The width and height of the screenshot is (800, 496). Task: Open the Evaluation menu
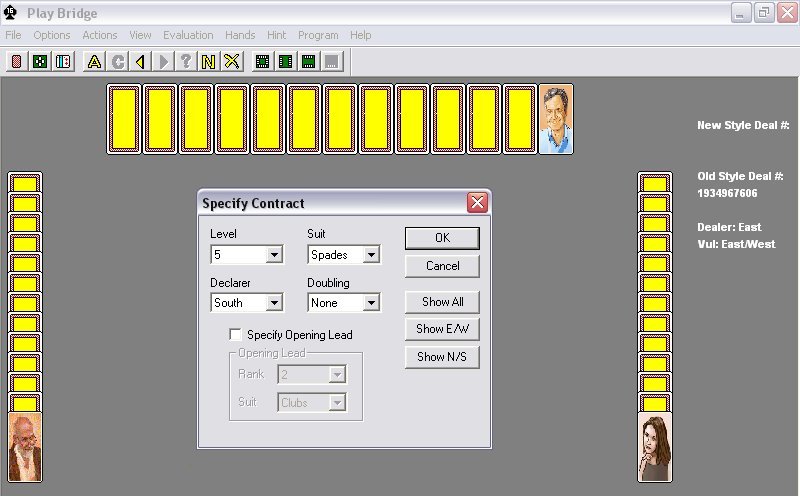coord(188,35)
